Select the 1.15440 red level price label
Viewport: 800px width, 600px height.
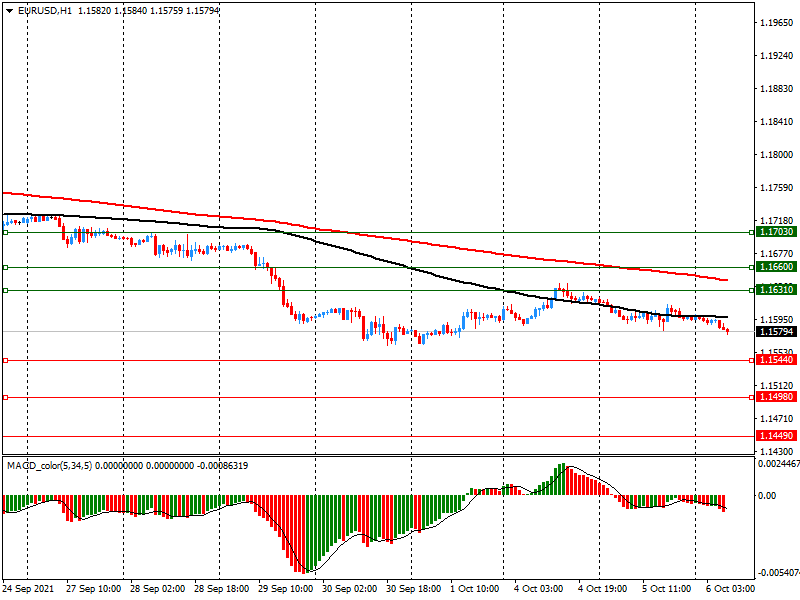776,360
